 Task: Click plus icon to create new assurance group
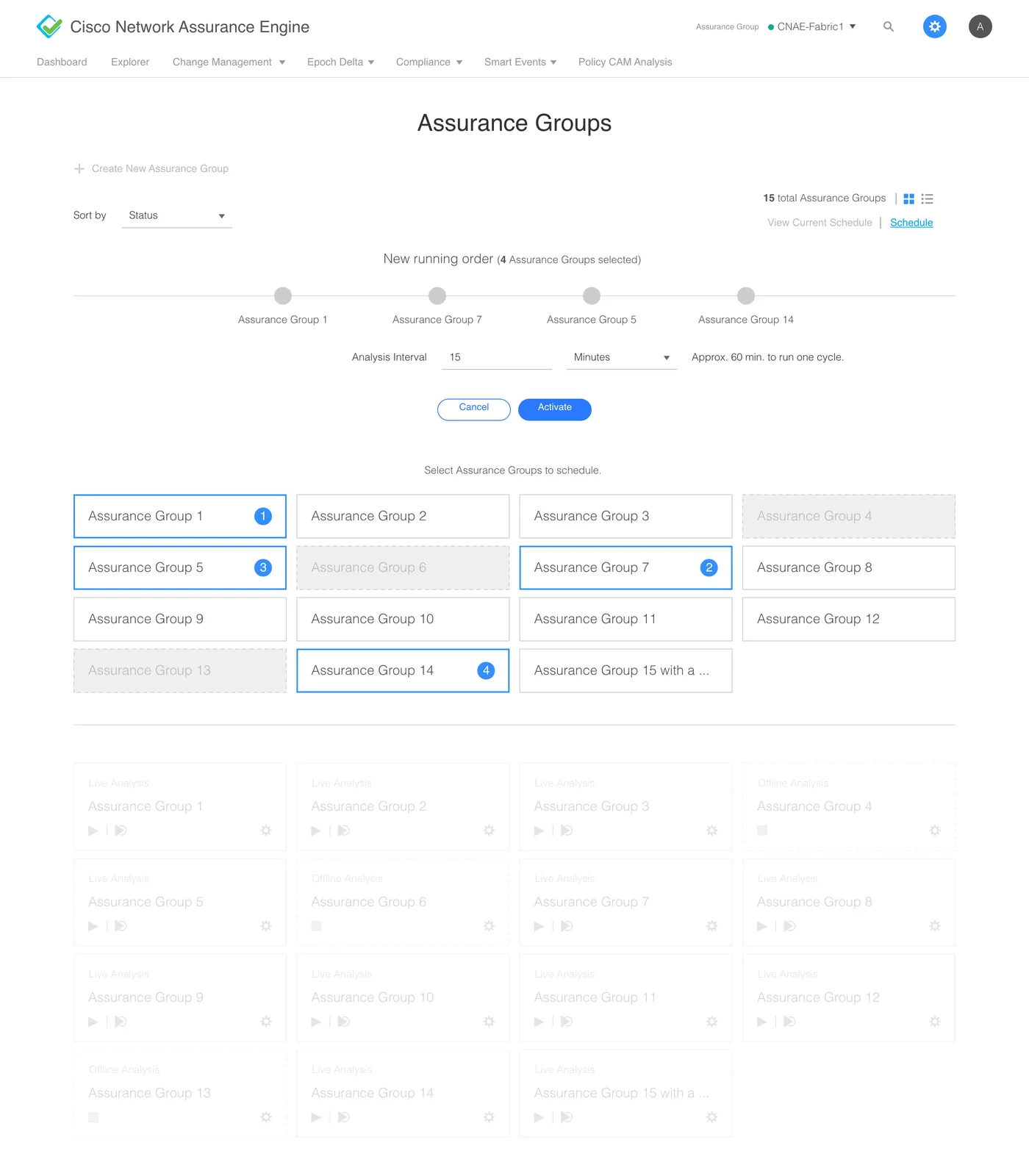pyautogui.click(x=79, y=168)
